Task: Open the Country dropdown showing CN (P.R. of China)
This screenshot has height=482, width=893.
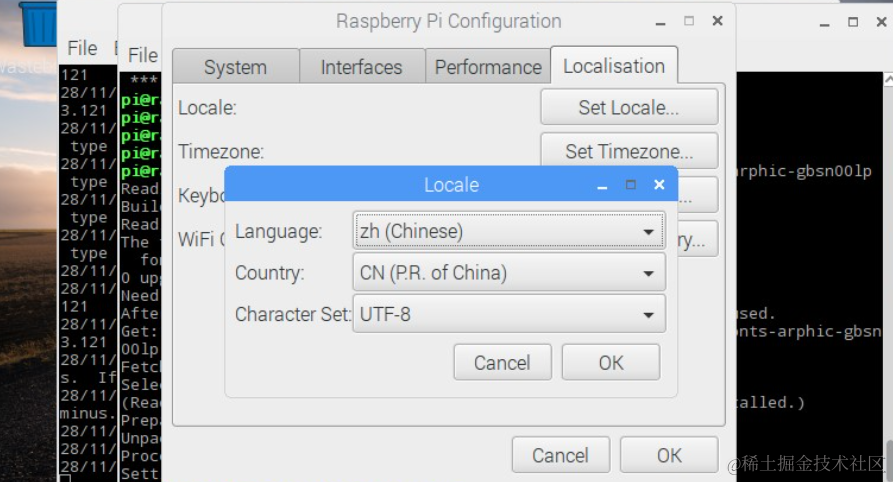Action: 509,272
